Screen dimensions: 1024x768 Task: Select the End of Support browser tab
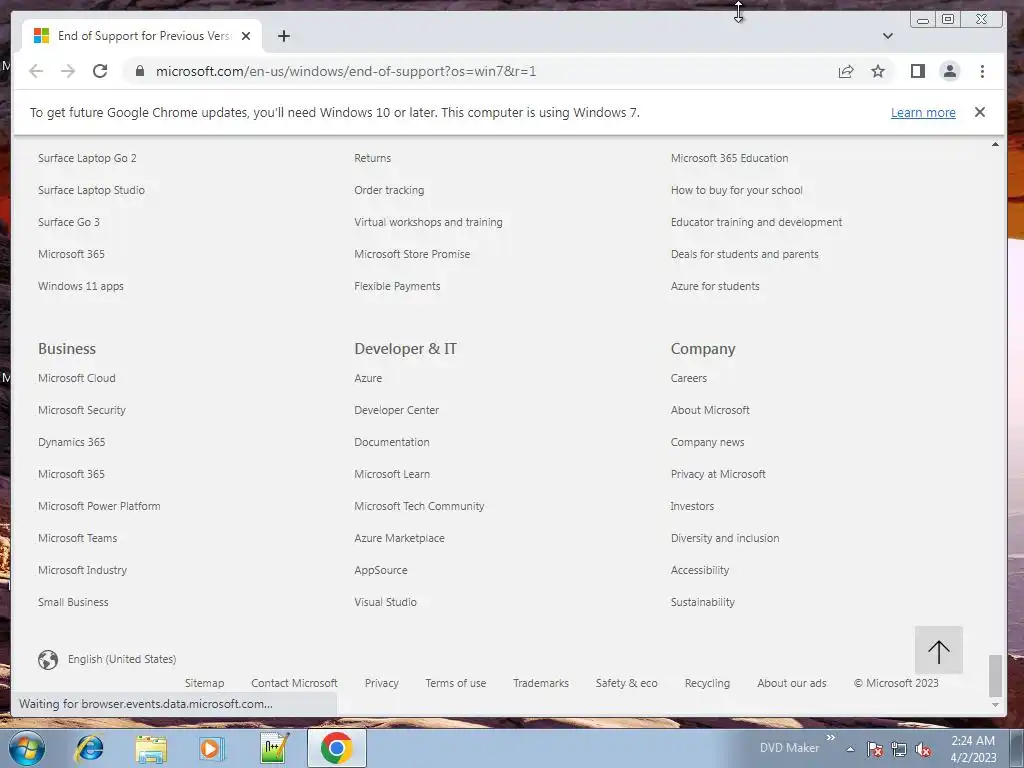pos(142,36)
